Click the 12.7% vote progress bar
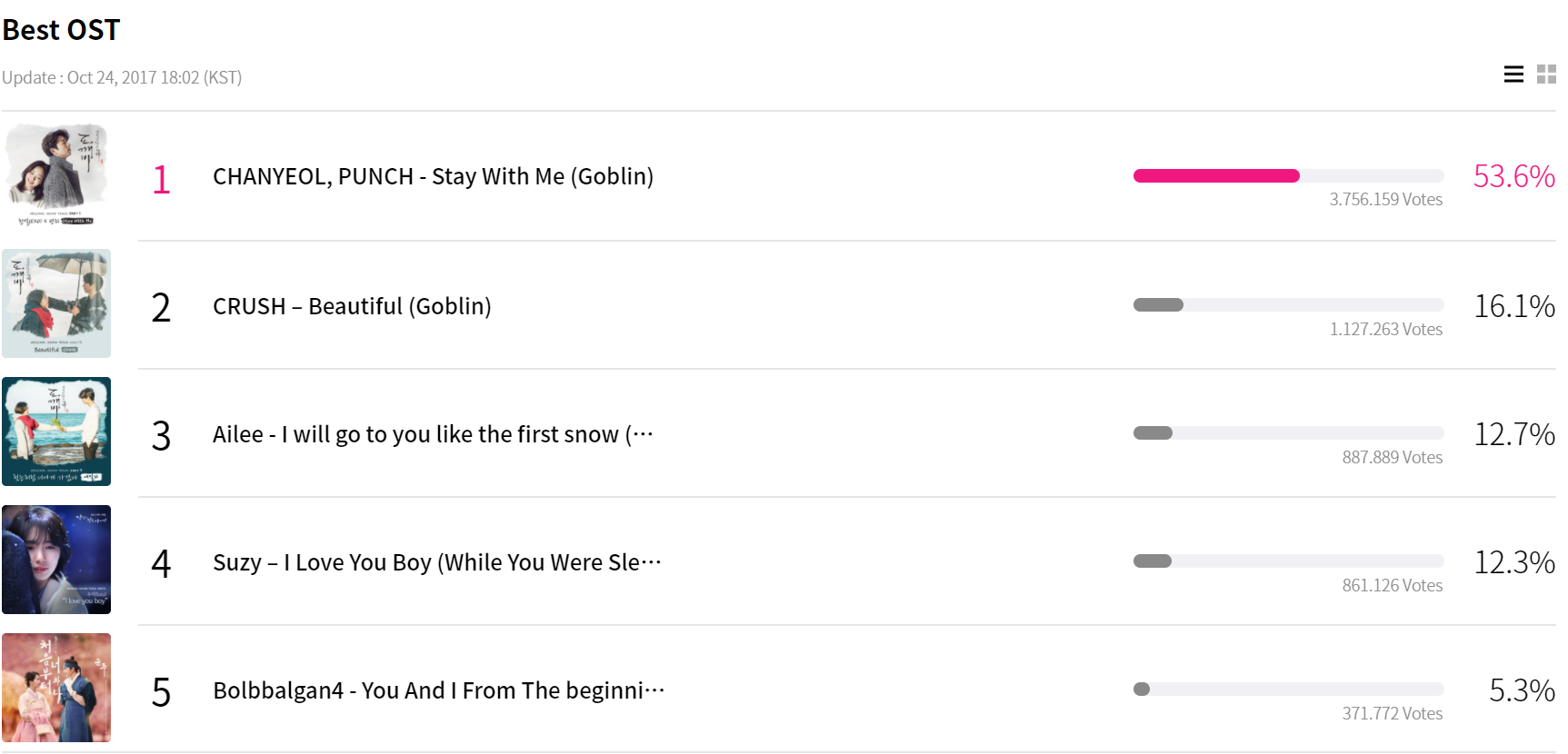Image resolution: width=1568 pixels, height=754 pixels. 1288,433
